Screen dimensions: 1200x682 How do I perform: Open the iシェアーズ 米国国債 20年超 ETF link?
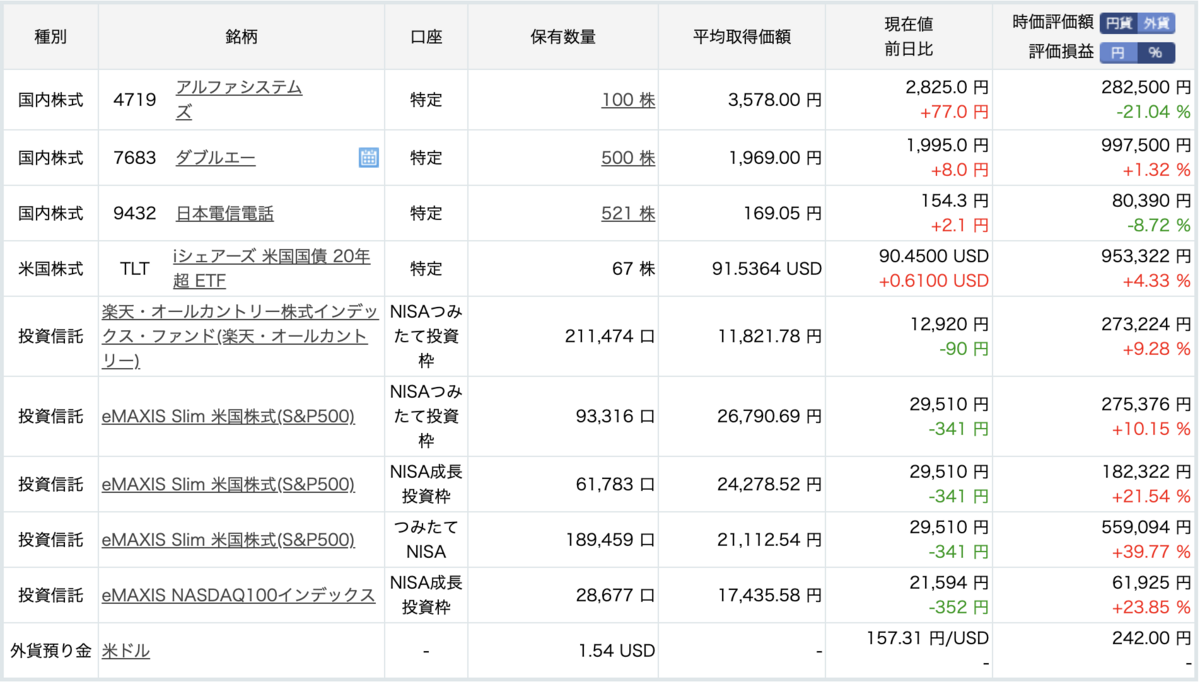point(272,268)
